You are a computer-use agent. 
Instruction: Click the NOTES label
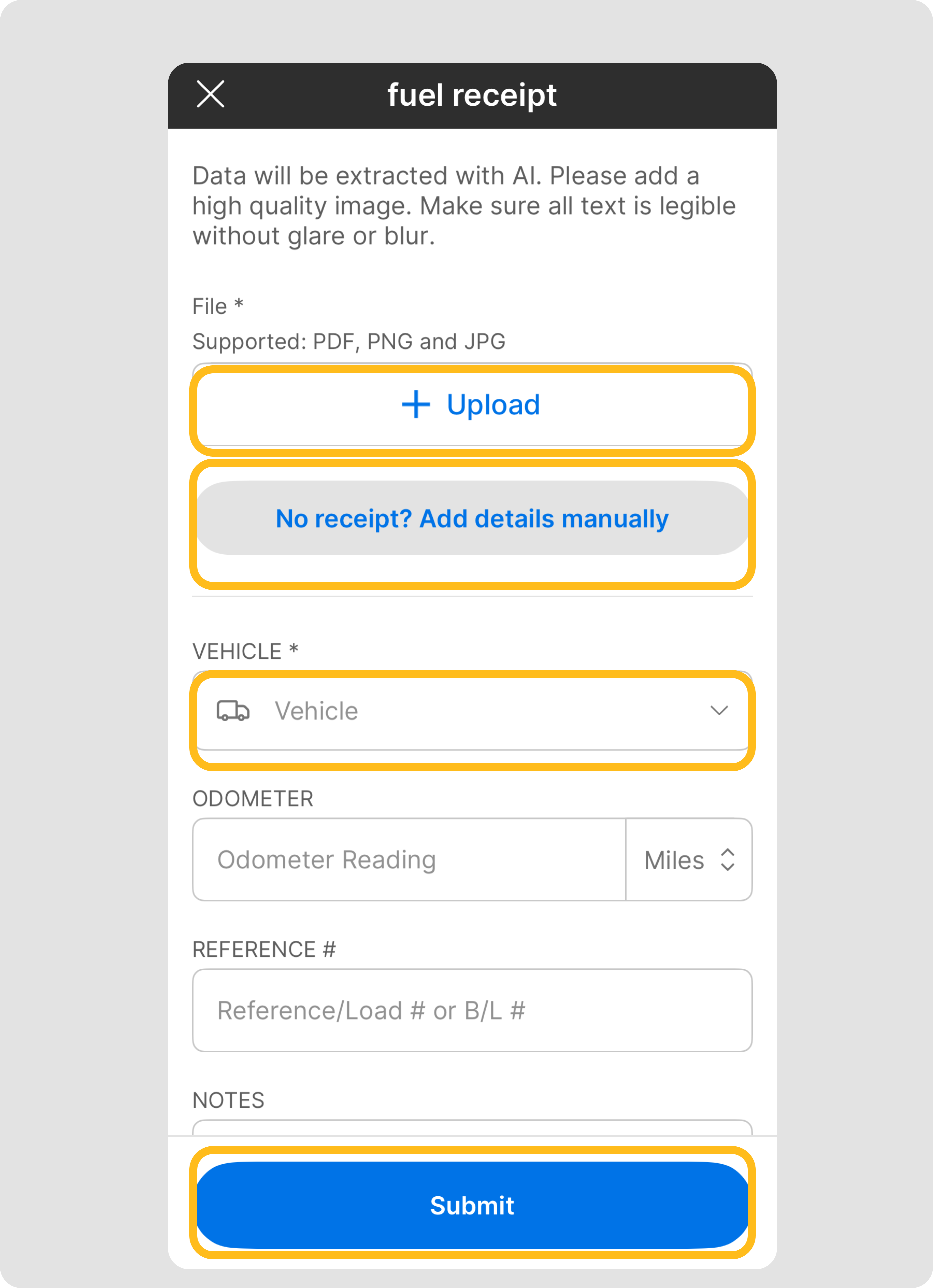[x=228, y=1100]
